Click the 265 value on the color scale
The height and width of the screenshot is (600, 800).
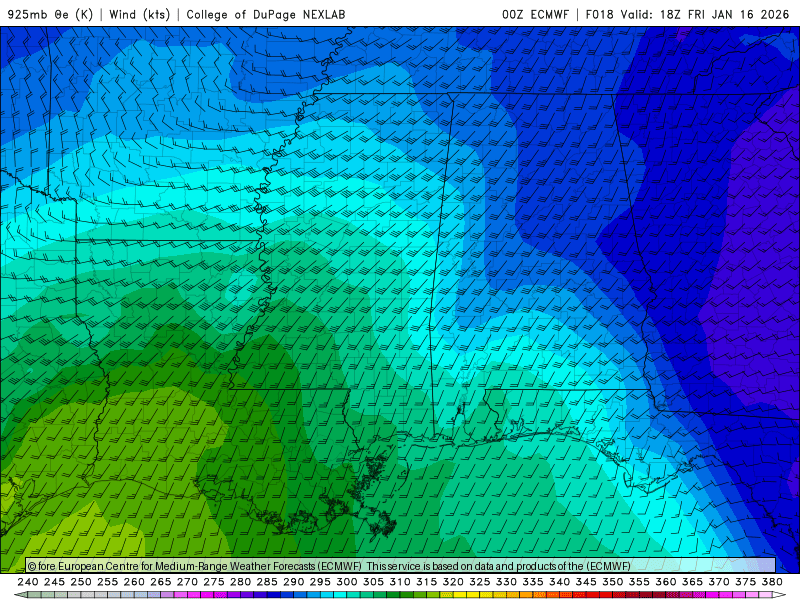pos(161,582)
